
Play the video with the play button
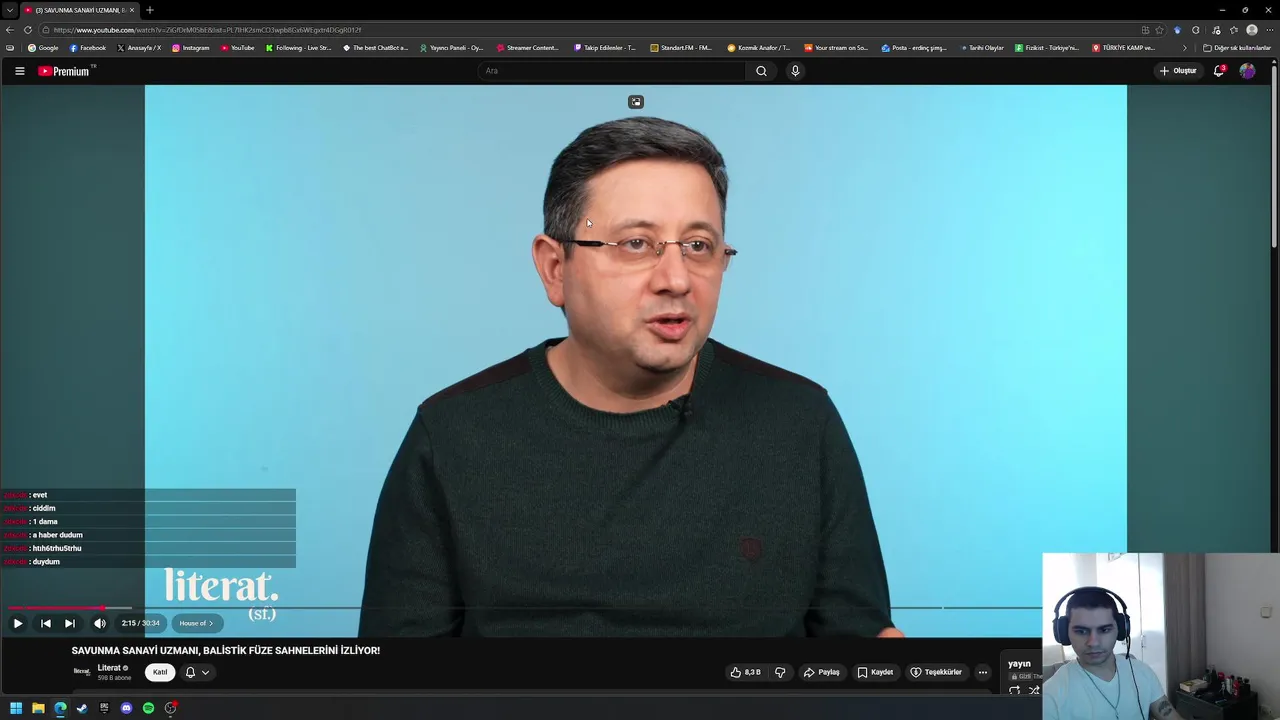[x=18, y=623]
